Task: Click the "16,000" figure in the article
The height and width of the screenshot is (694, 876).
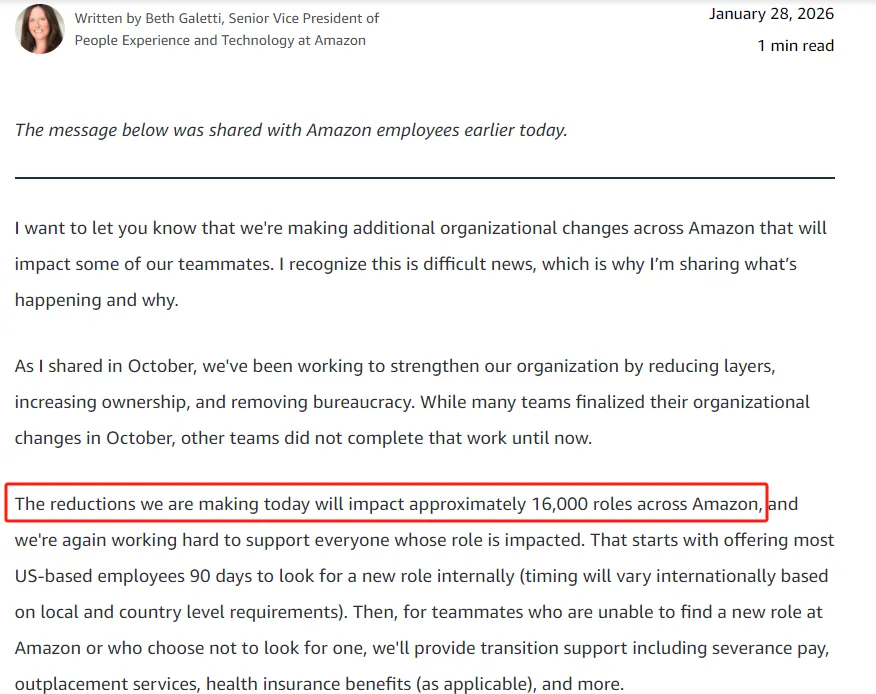Action: 558,504
